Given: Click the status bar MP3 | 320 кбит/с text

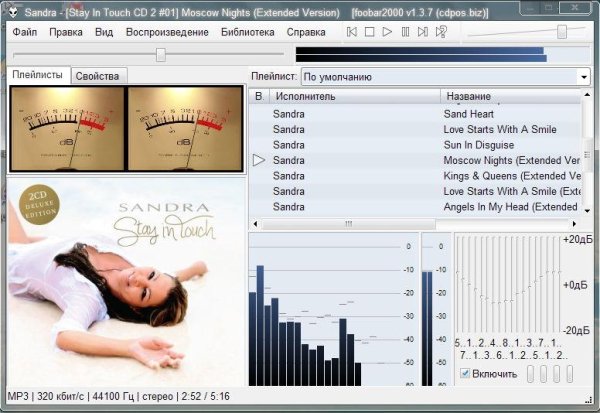Looking at the screenshot, I should click(46, 397).
